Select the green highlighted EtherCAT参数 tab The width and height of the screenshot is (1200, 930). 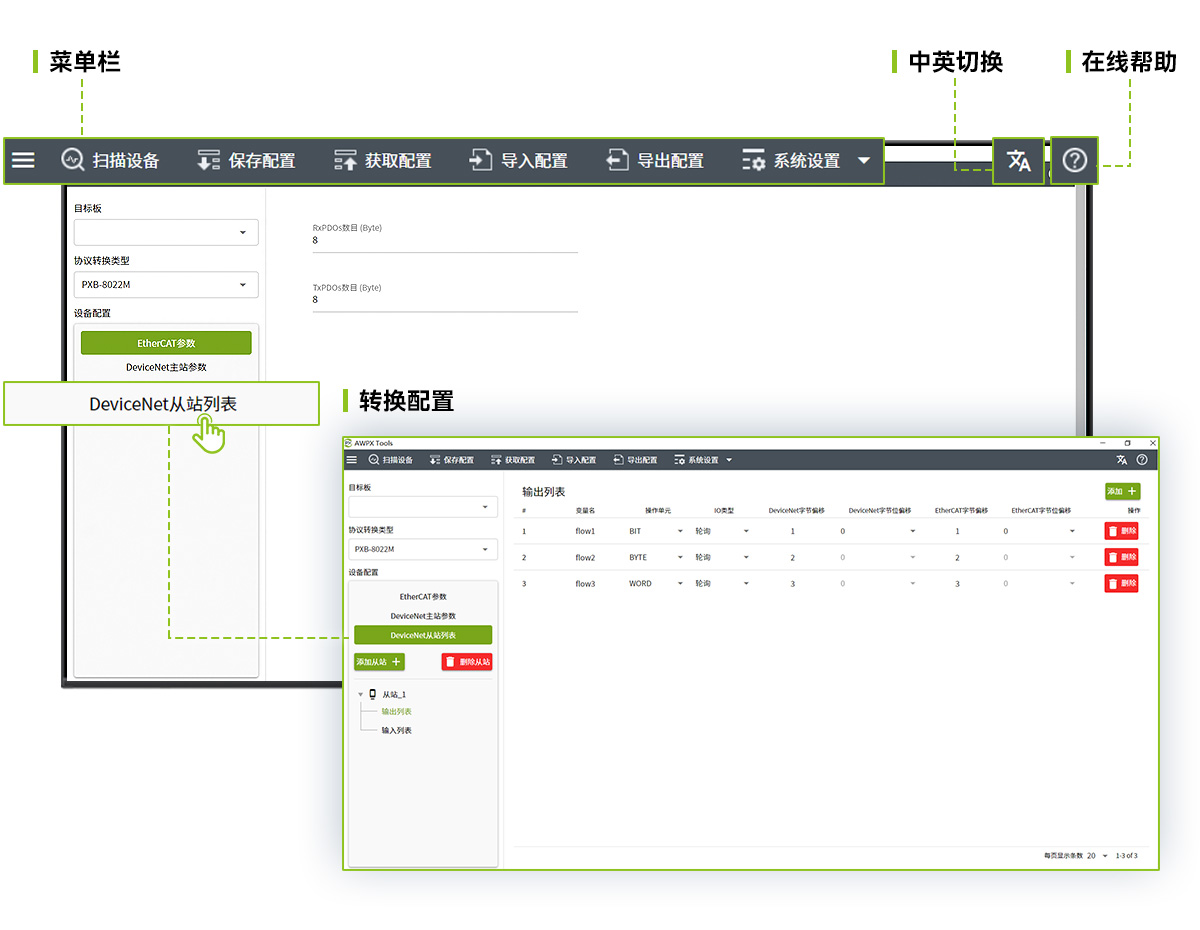166,343
